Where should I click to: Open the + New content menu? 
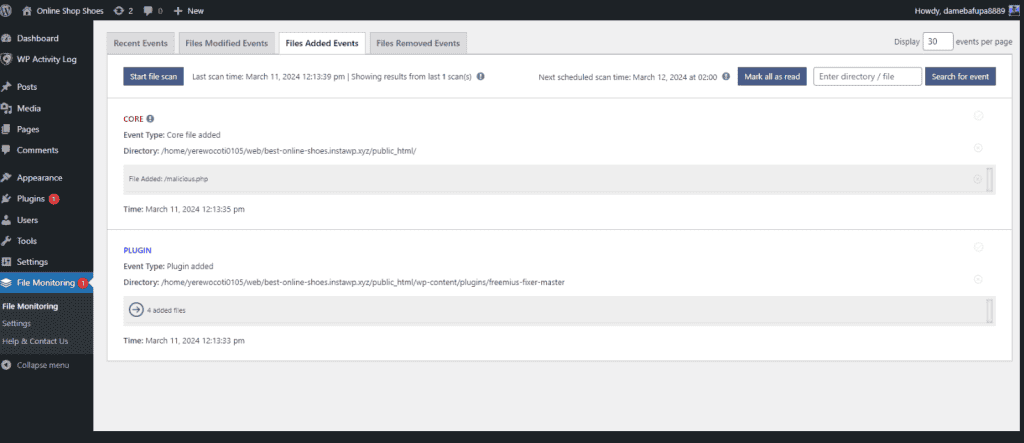coord(188,10)
